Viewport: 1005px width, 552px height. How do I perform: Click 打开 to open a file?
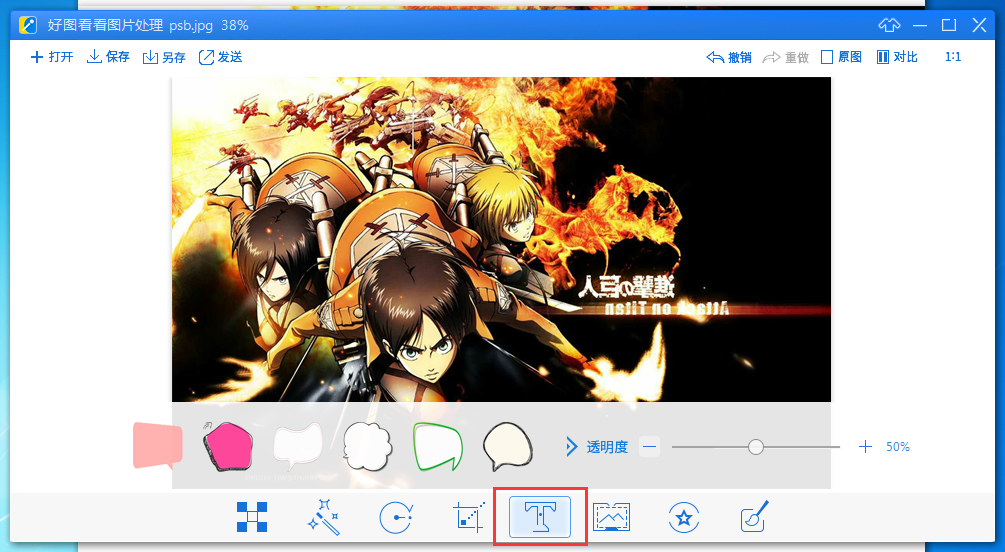[51, 57]
